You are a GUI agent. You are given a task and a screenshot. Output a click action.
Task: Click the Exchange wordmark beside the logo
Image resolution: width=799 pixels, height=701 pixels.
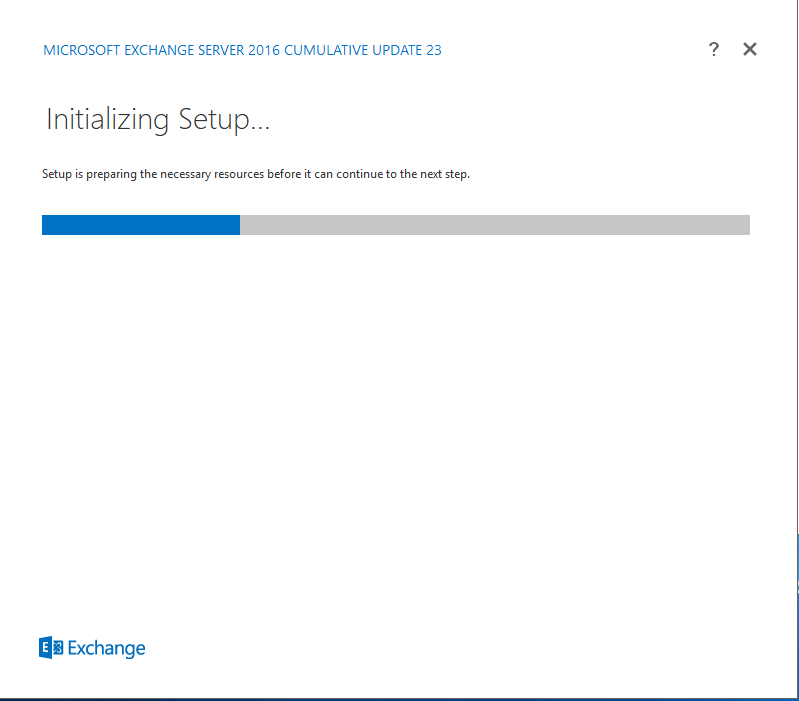click(106, 648)
